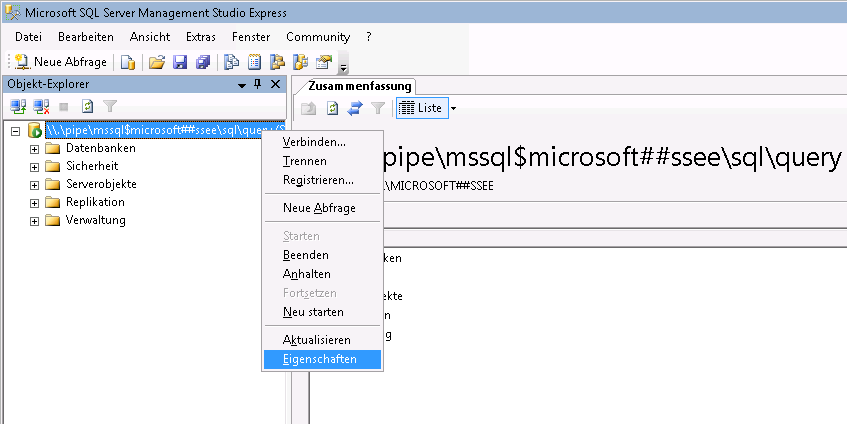The image size is (847, 424).
Task: Choose Verbinden... in the context menu
Action: click(322, 142)
